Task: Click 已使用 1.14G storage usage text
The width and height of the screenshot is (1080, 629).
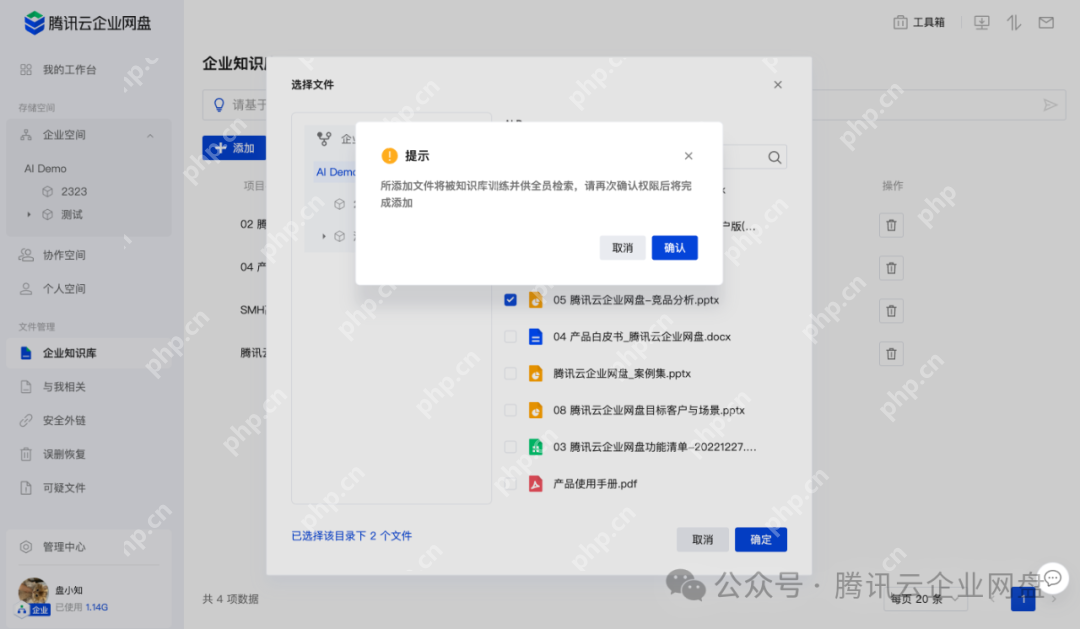Action: tap(81, 607)
